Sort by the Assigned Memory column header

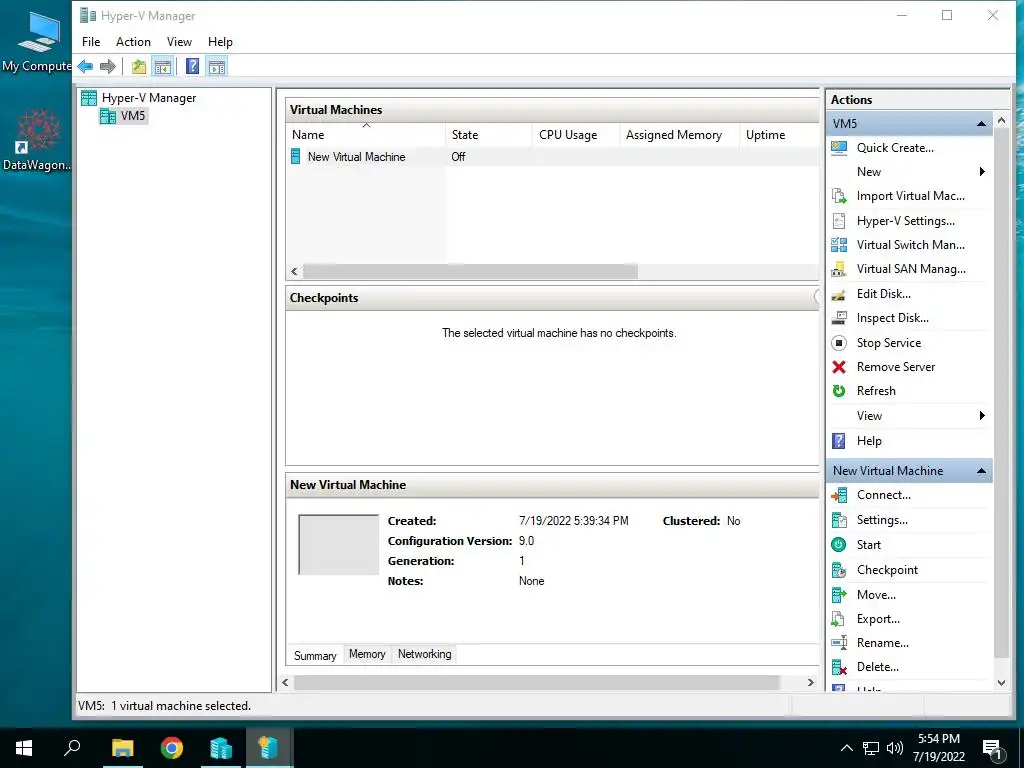click(679, 135)
